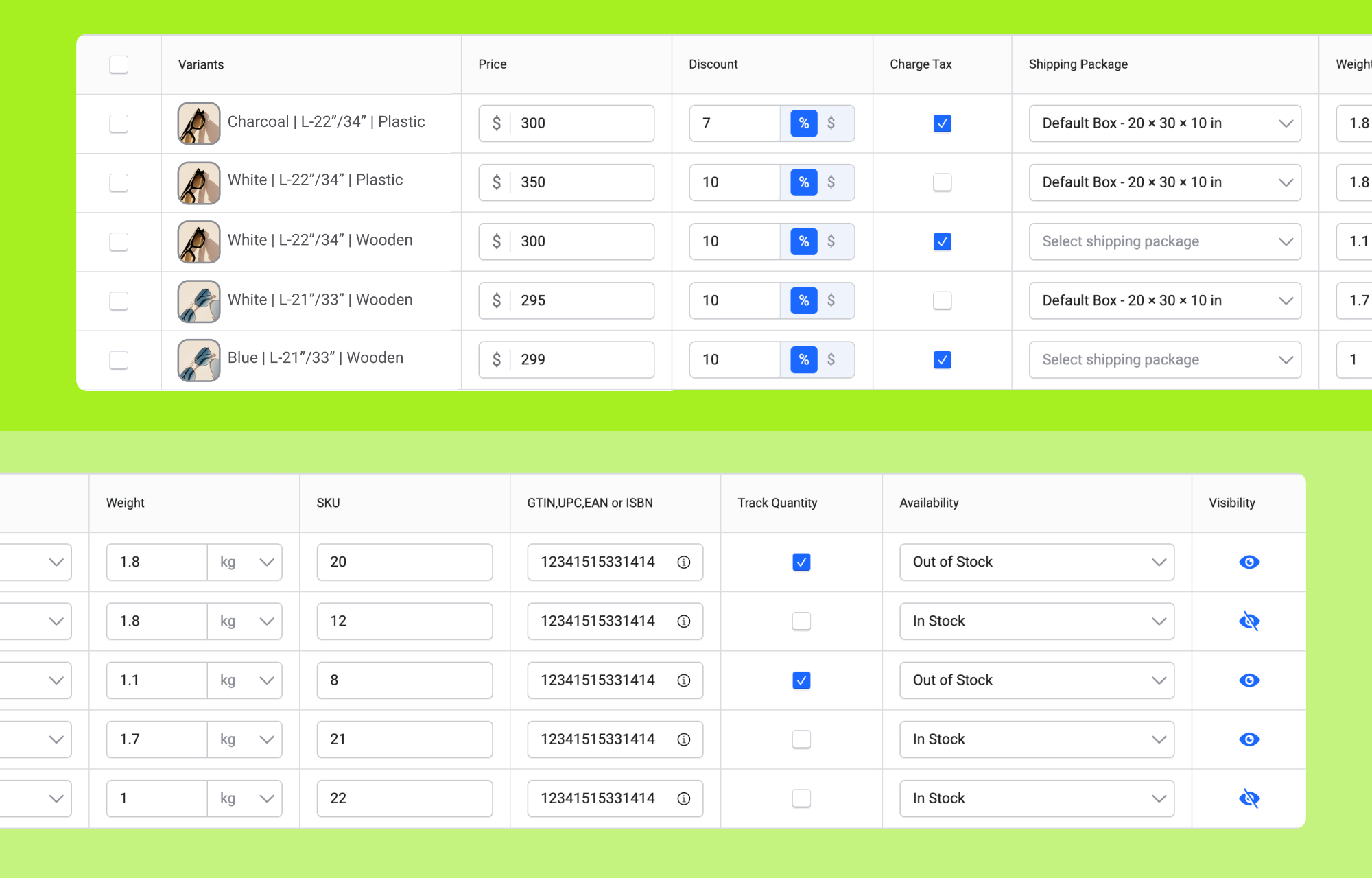Click info icon beside SKU 20 row's GTIN

point(683,562)
